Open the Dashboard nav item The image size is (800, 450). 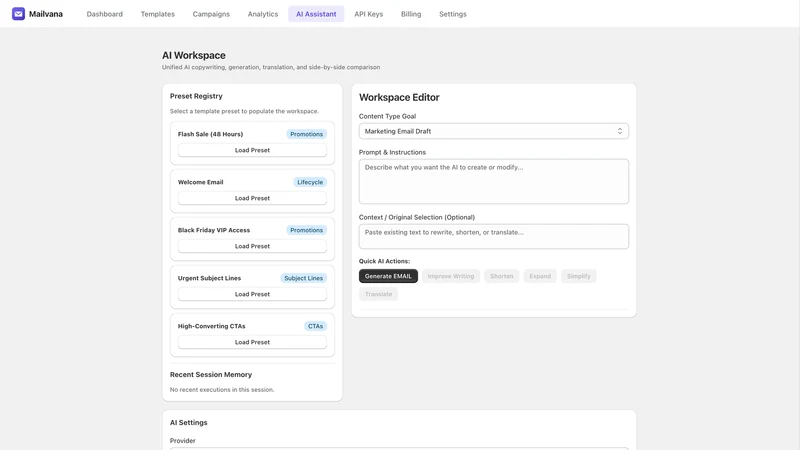pos(105,14)
